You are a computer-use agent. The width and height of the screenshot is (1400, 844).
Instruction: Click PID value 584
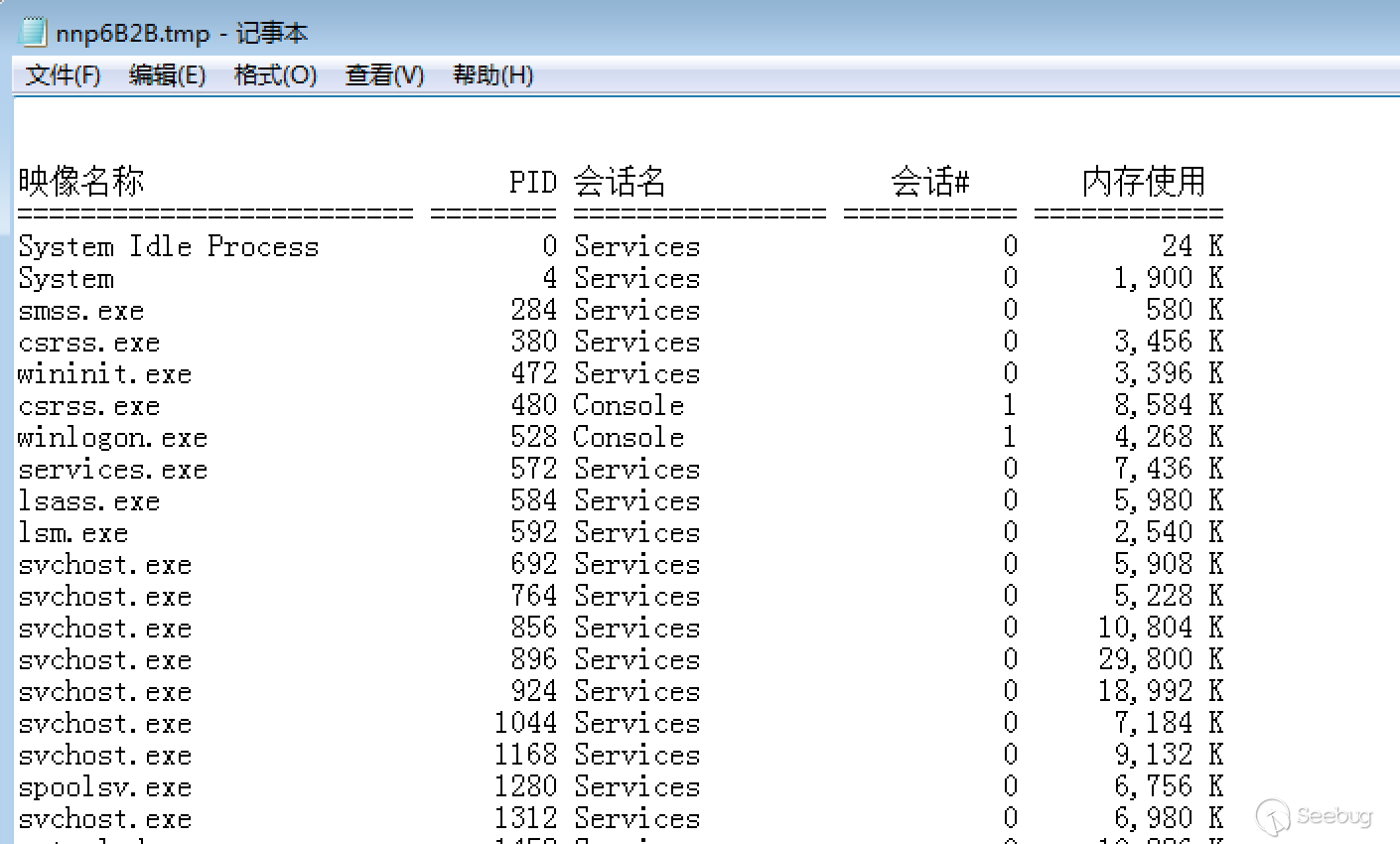534,500
